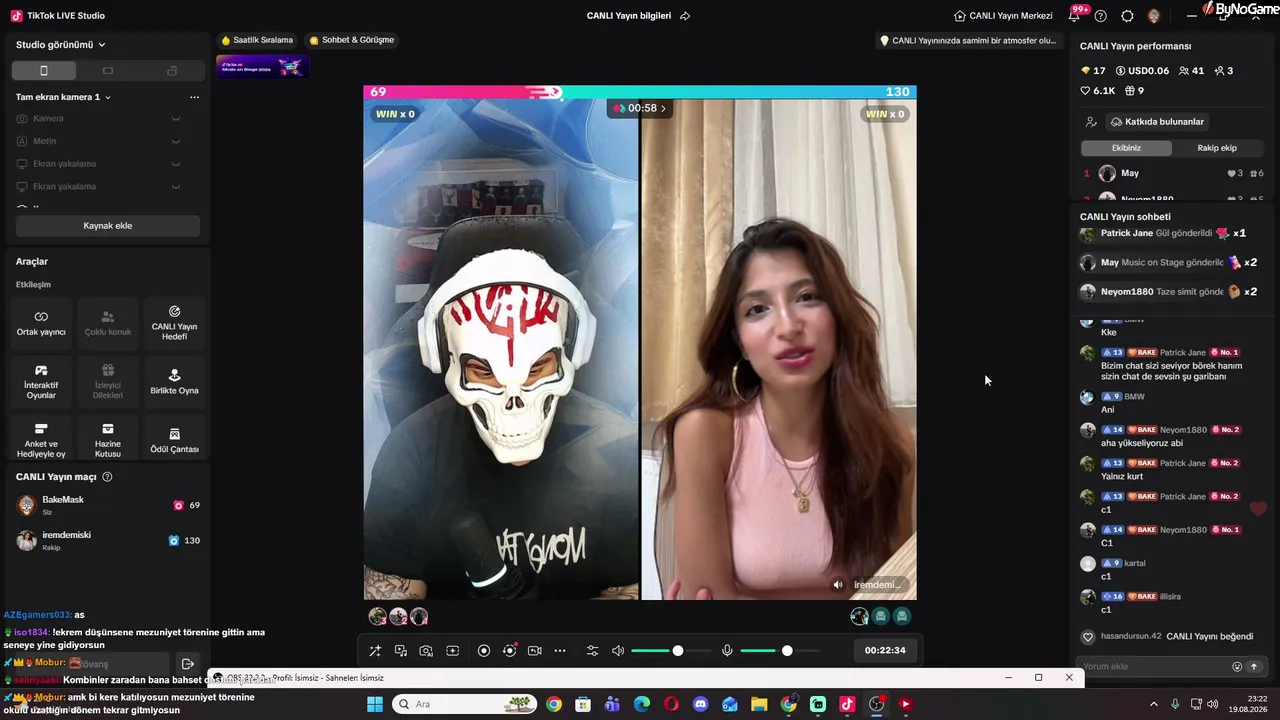The height and width of the screenshot is (720, 1280).
Task: Send the comment with the arrow button
Action: tap(1254, 667)
